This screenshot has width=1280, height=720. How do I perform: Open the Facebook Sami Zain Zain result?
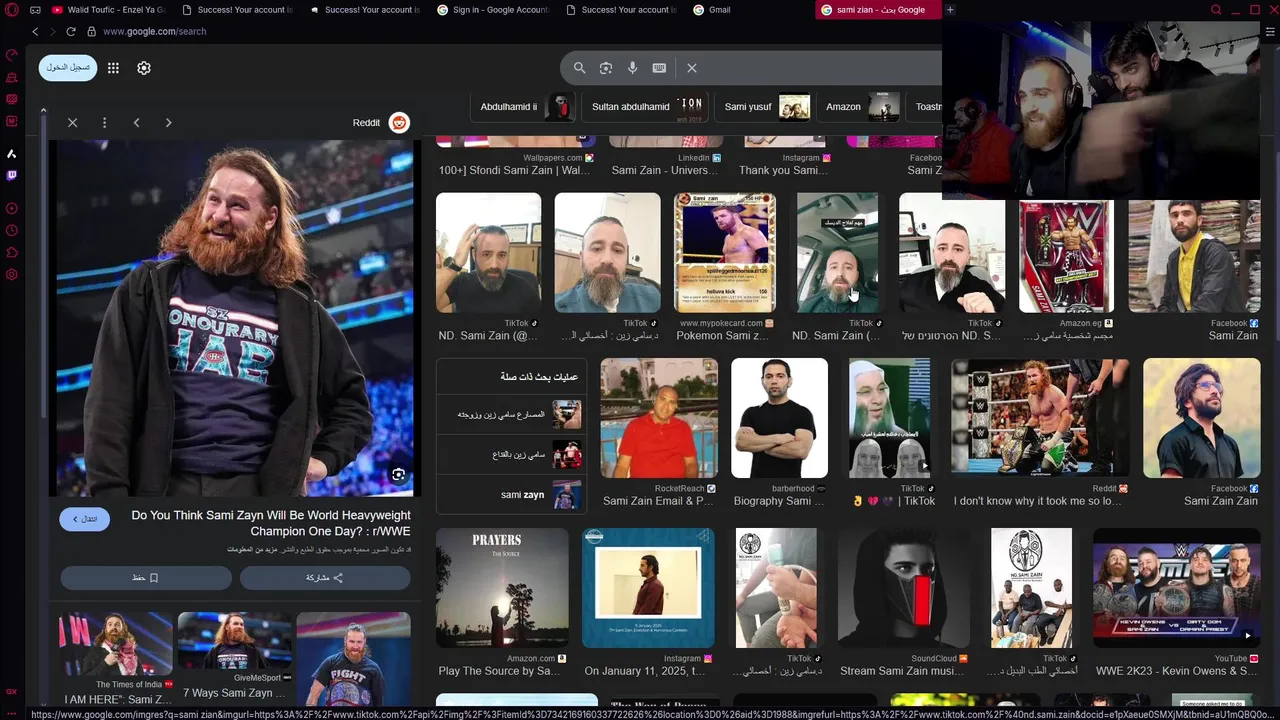tap(1202, 418)
